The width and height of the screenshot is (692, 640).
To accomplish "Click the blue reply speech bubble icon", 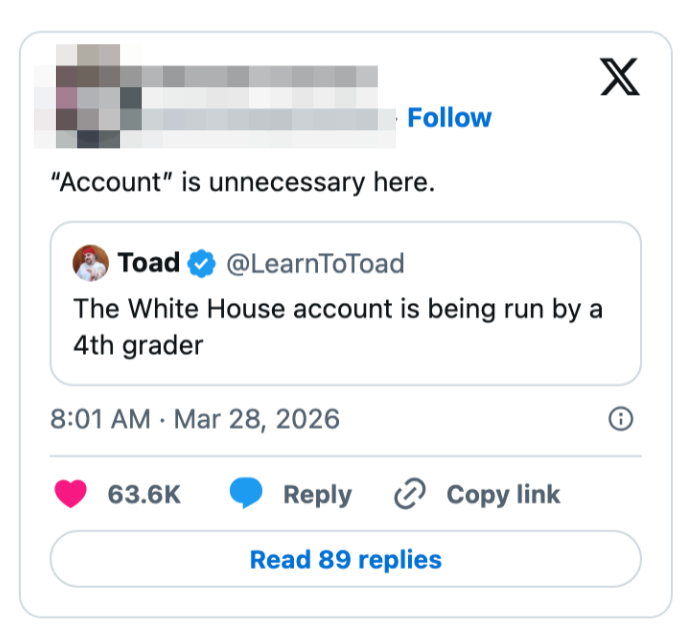I will [x=246, y=494].
